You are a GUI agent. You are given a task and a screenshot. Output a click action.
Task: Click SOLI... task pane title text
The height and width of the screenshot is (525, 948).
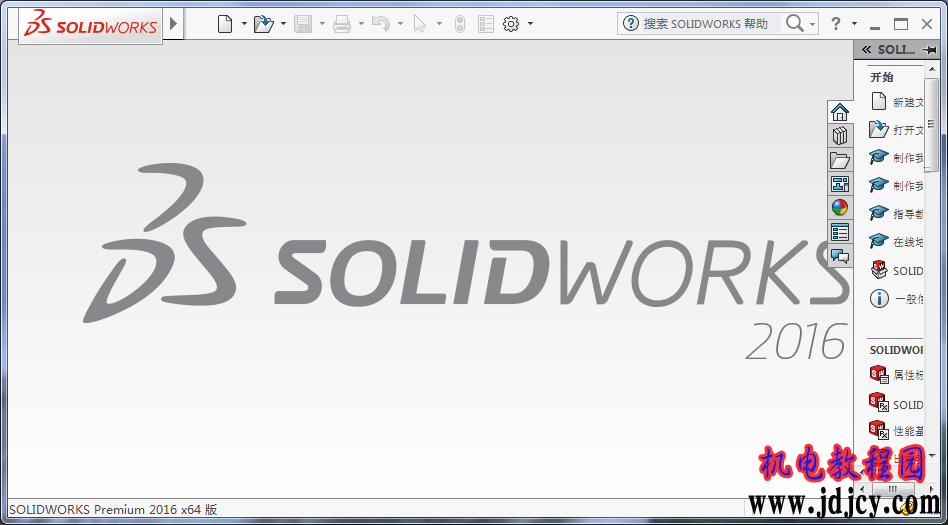pos(897,50)
